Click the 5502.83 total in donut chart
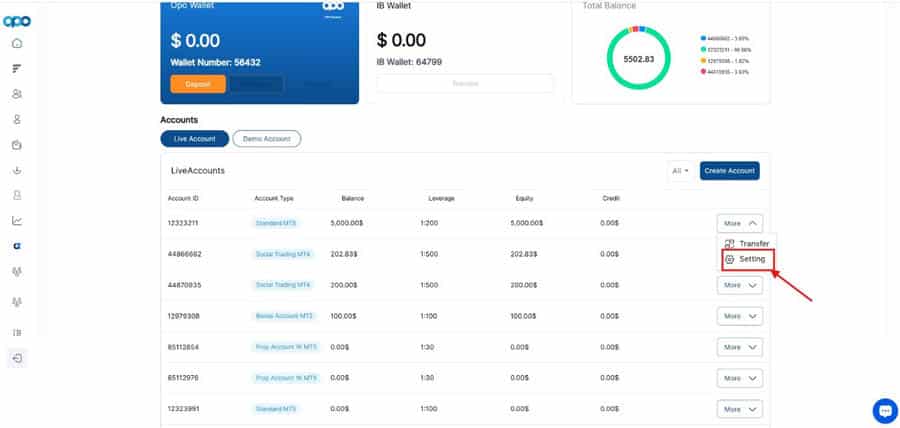 pyautogui.click(x=639, y=59)
